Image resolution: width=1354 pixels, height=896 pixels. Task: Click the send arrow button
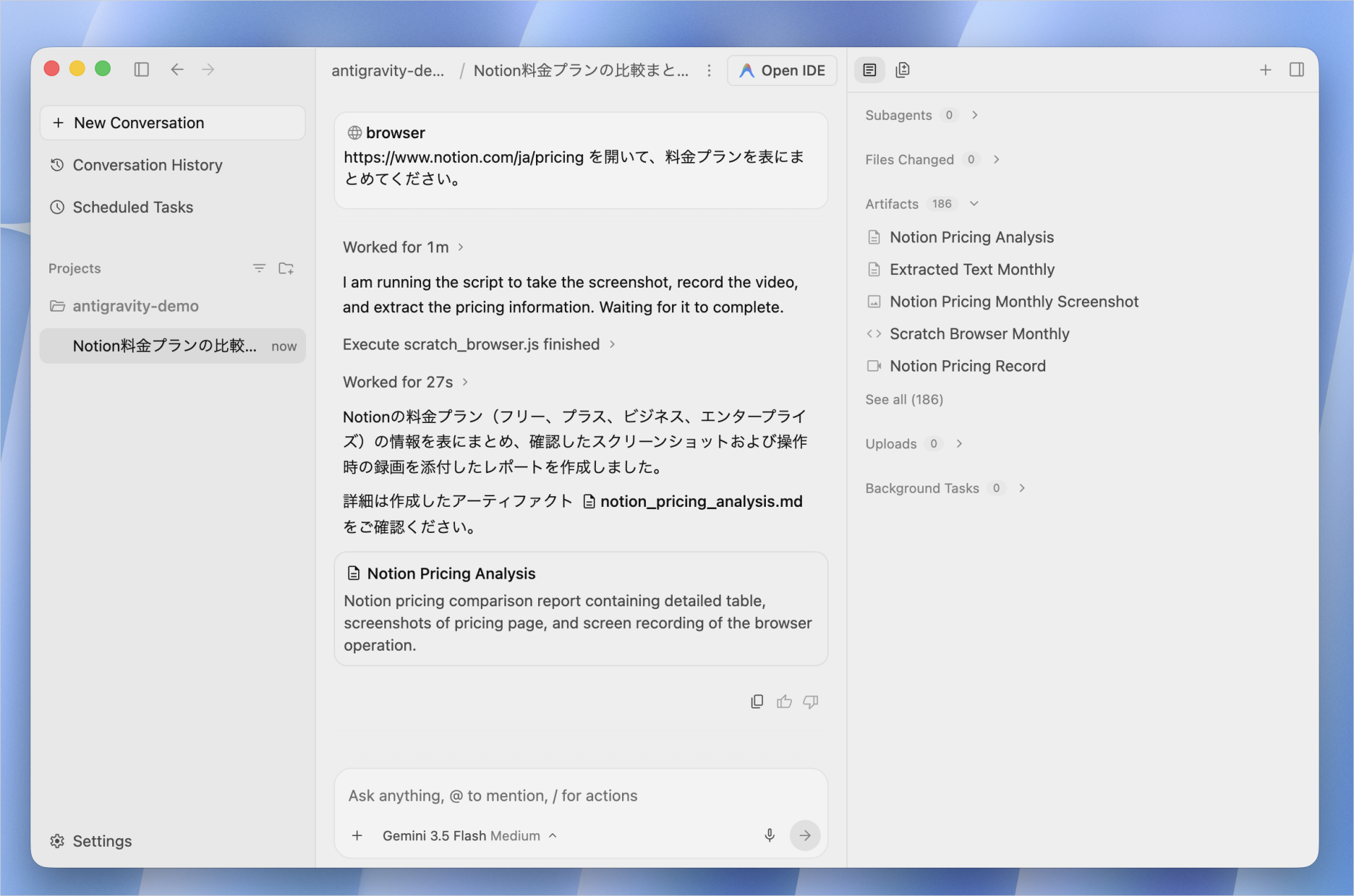point(805,835)
